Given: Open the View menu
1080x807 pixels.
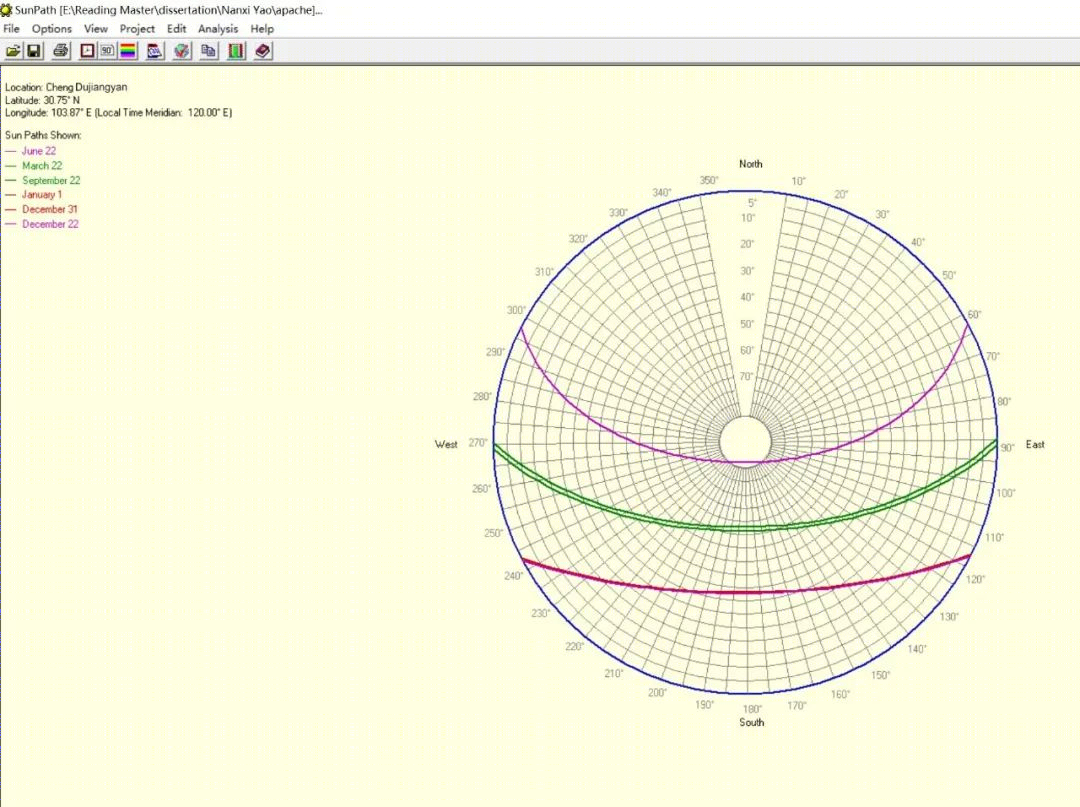Looking at the screenshot, I should pos(96,29).
